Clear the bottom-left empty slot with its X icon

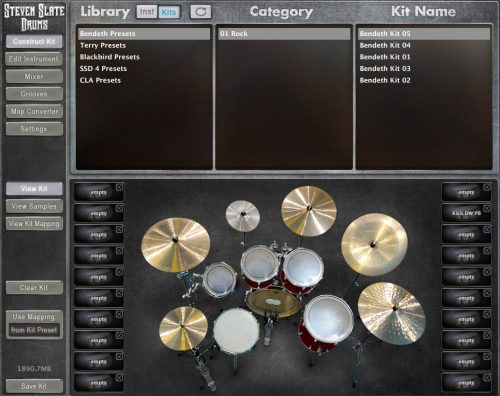pyautogui.click(x=119, y=378)
